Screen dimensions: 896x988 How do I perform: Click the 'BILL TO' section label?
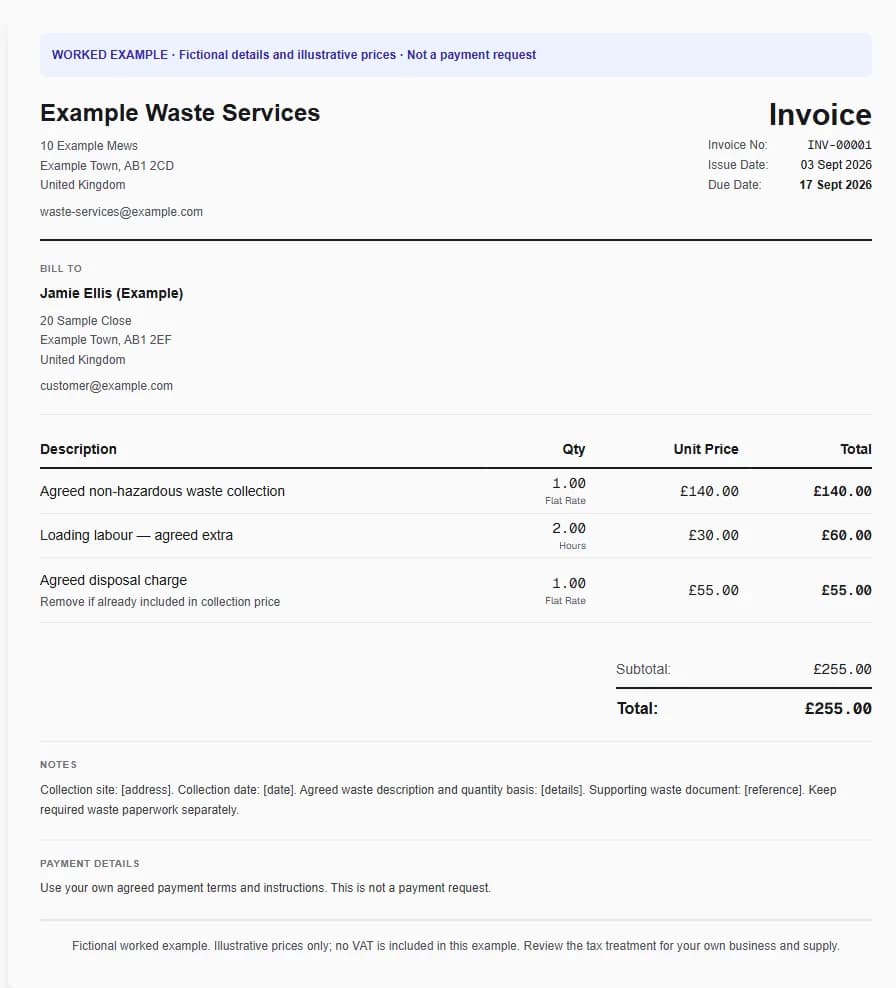pyautogui.click(x=61, y=268)
